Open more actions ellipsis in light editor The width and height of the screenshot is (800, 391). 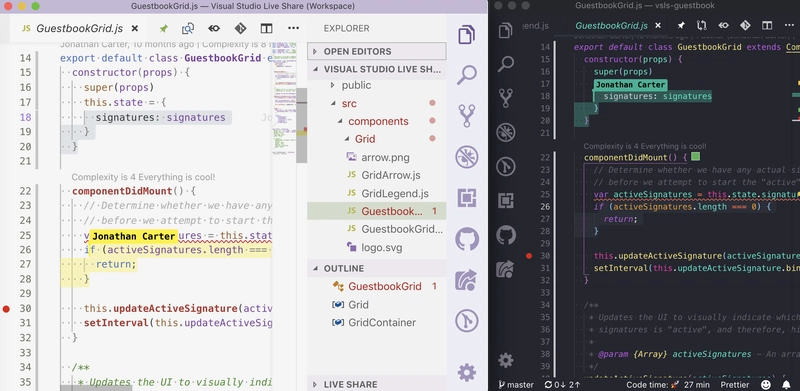click(x=293, y=29)
